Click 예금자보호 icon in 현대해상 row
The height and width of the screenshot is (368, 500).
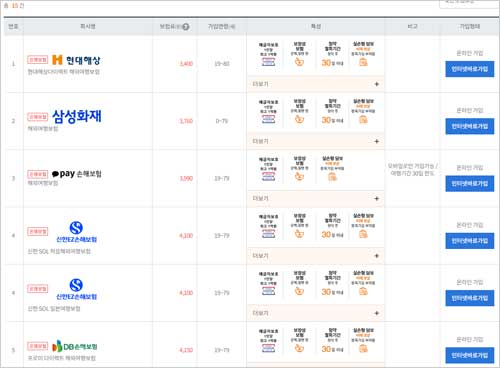pos(268,62)
